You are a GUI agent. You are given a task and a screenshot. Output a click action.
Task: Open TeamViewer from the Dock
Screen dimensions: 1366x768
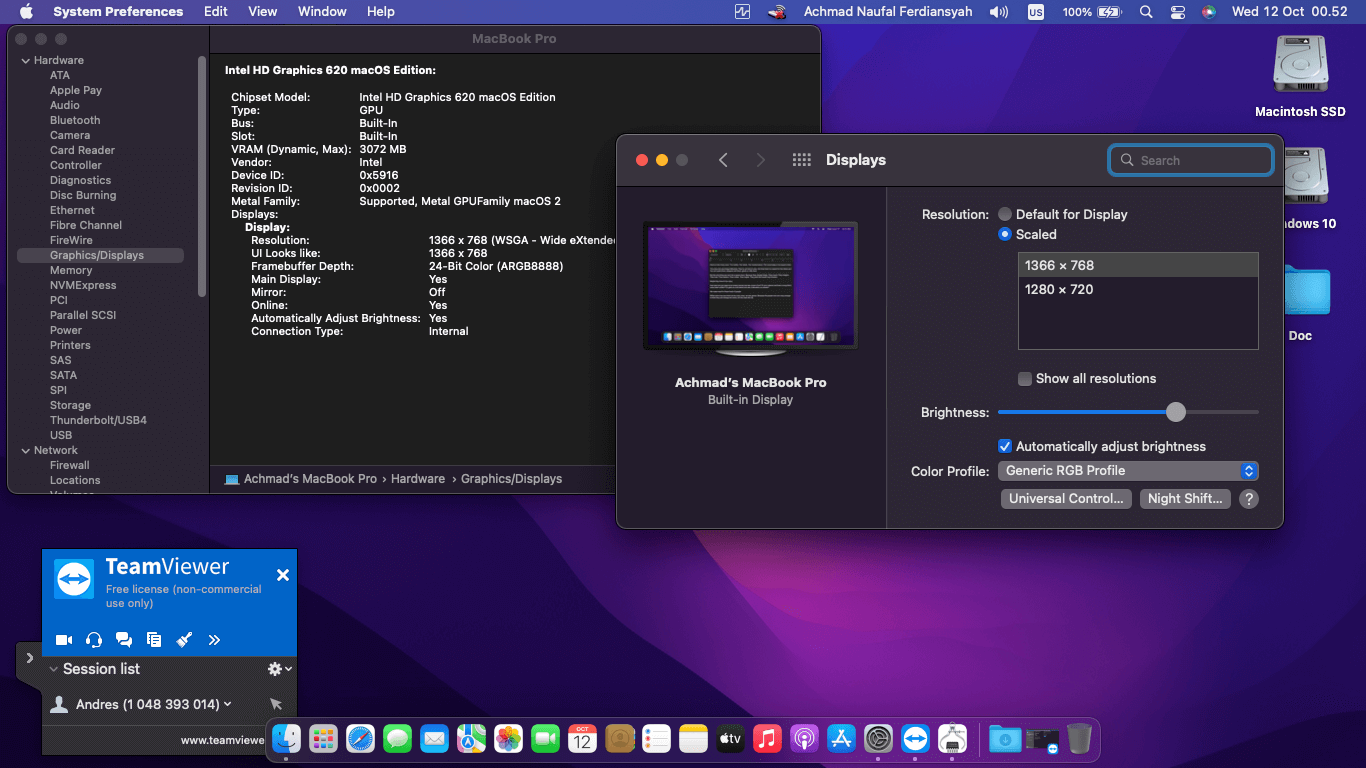click(x=915, y=739)
